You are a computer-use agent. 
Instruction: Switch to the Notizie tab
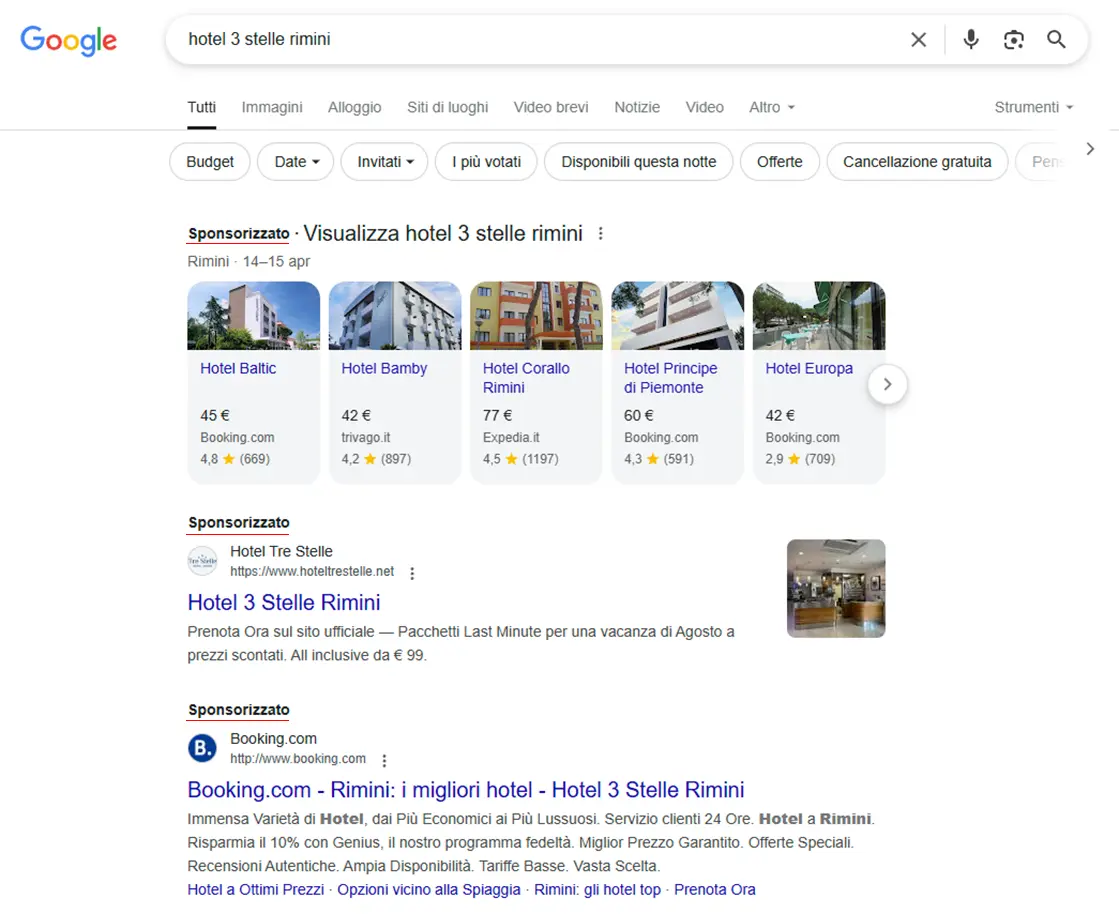pyautogui.click(x=637, y=107)
